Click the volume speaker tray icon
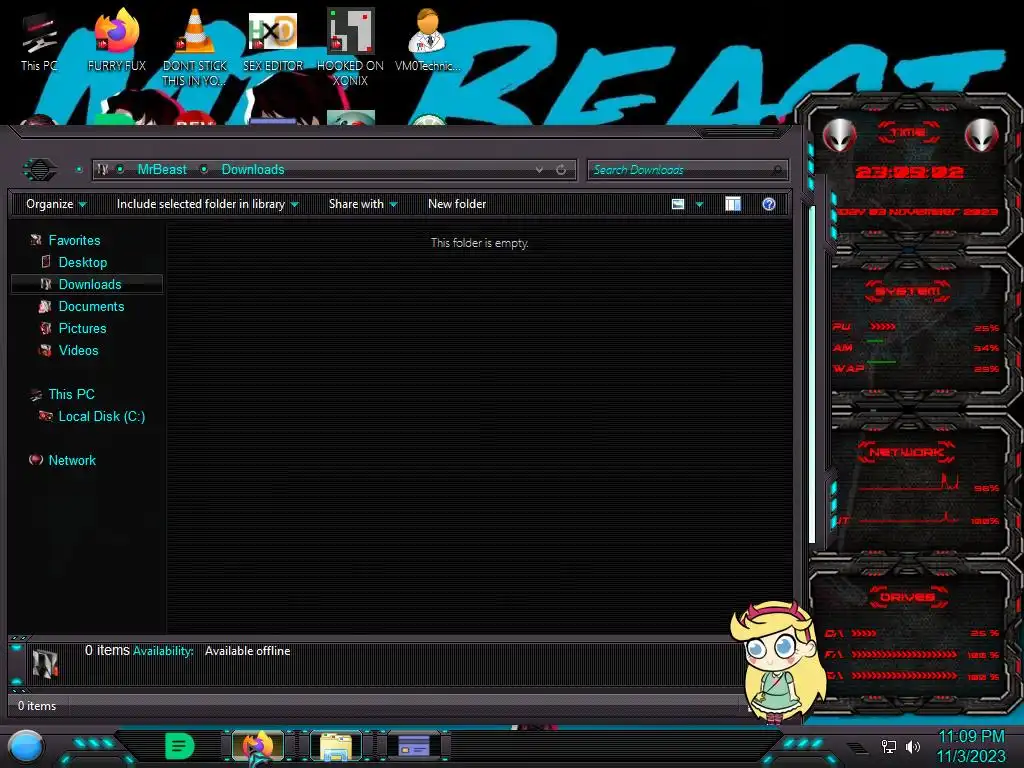Image resolution: width=1024 pixels, height=768 pixels. click(912, 746)
